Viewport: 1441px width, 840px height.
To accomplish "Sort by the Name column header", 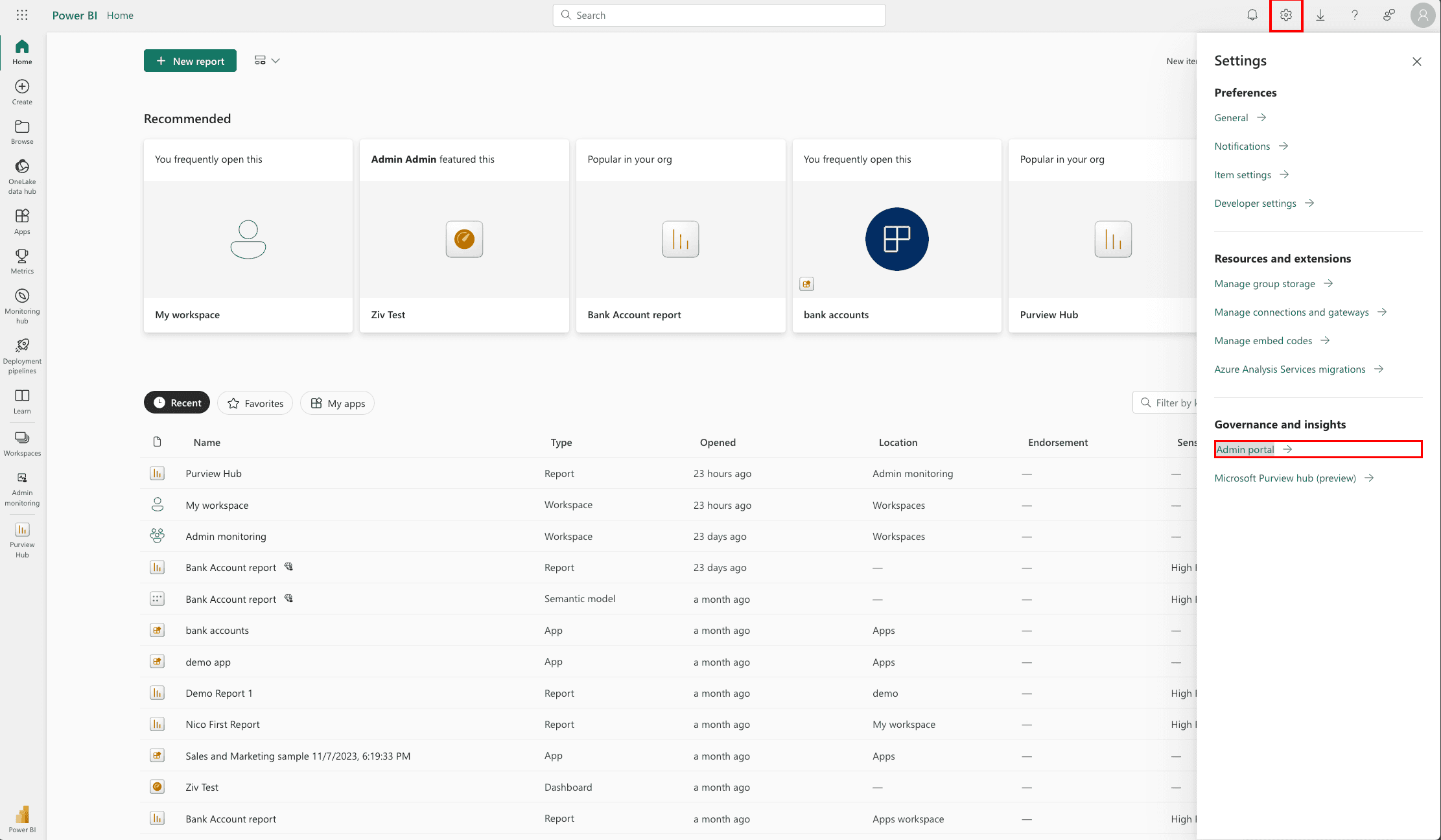I will tap(207, 442).
